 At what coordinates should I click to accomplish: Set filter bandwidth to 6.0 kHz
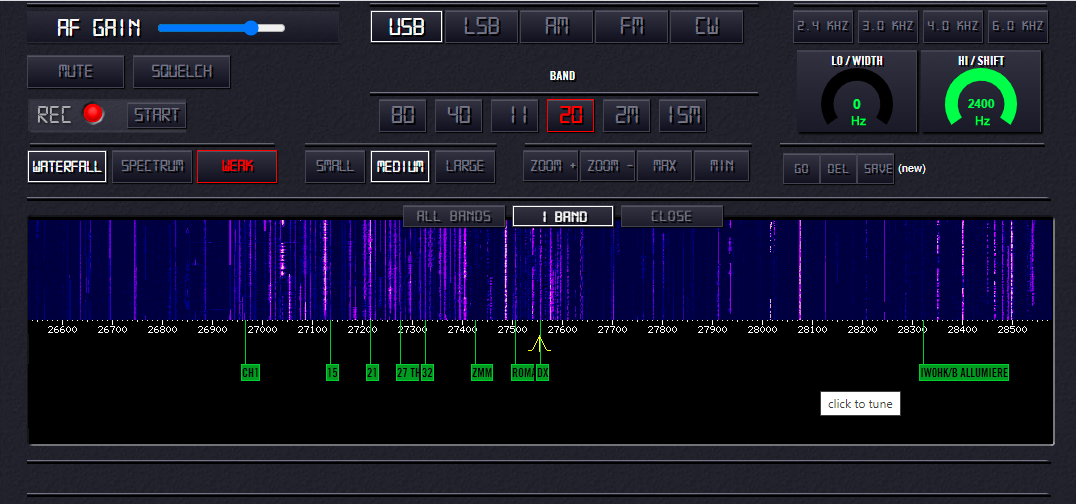[x=1018, y=27]
